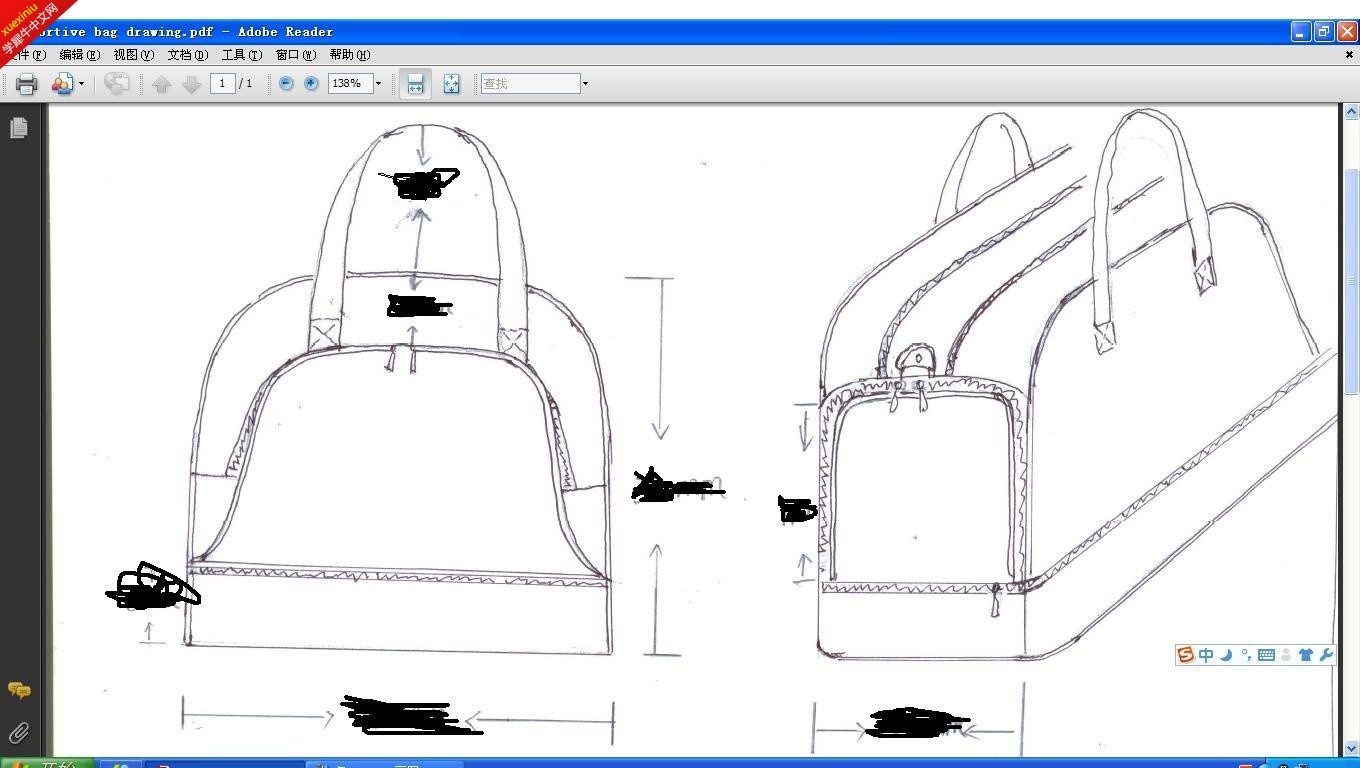Screen dimensions: 1360x768
Task: Open the find options dropdown arrow
Action: [585, 84]
